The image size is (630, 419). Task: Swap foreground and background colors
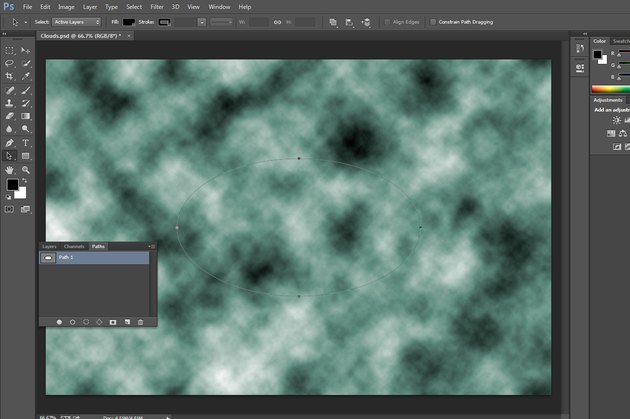(25, 181)
